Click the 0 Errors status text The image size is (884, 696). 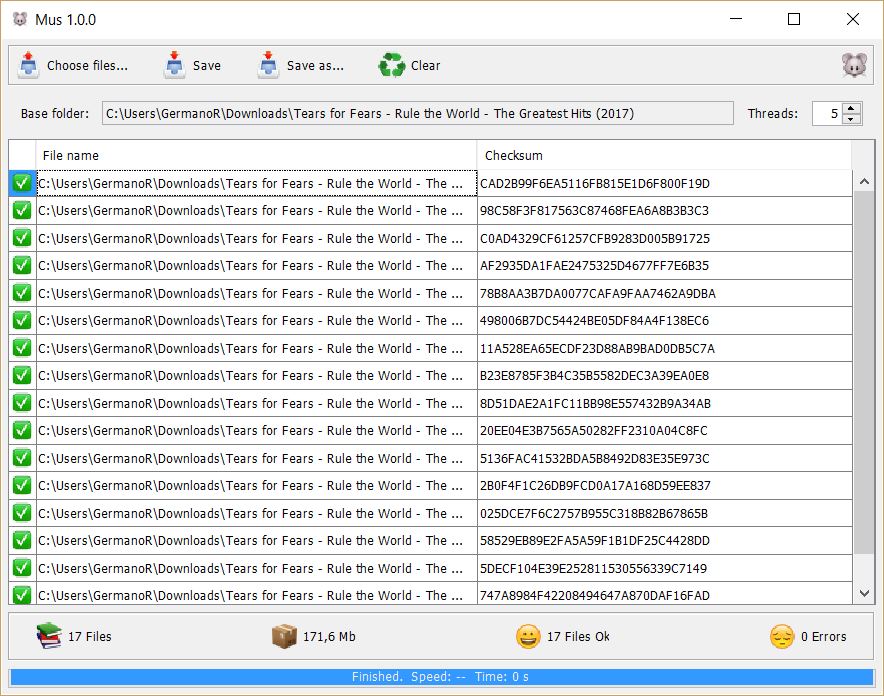823,636
